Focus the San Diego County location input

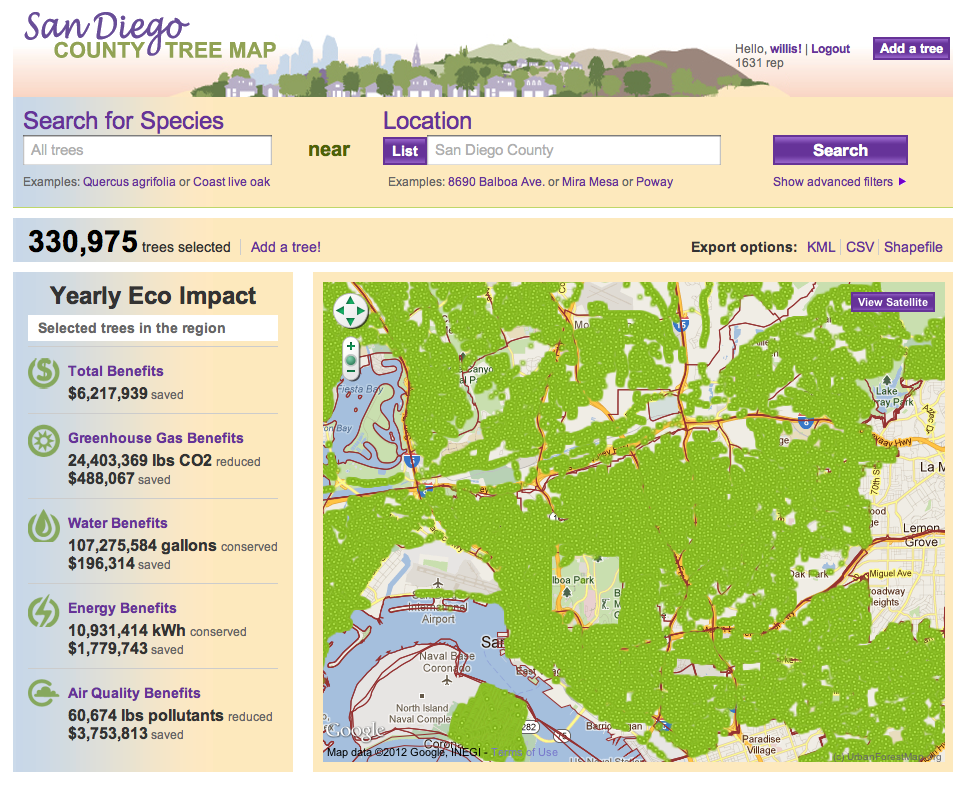tap(574, 150)
